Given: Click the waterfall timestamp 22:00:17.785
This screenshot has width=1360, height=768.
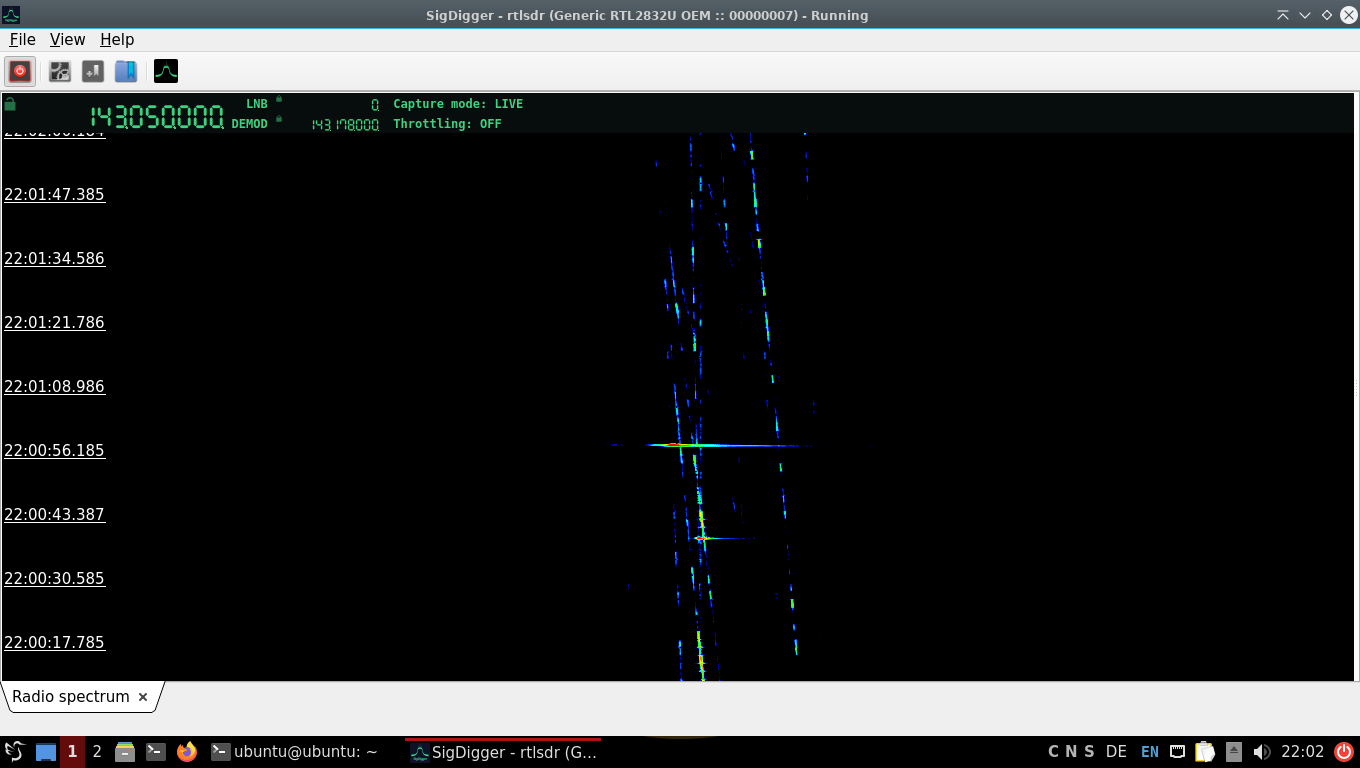Looking at the screenshot, I should 54,642.
